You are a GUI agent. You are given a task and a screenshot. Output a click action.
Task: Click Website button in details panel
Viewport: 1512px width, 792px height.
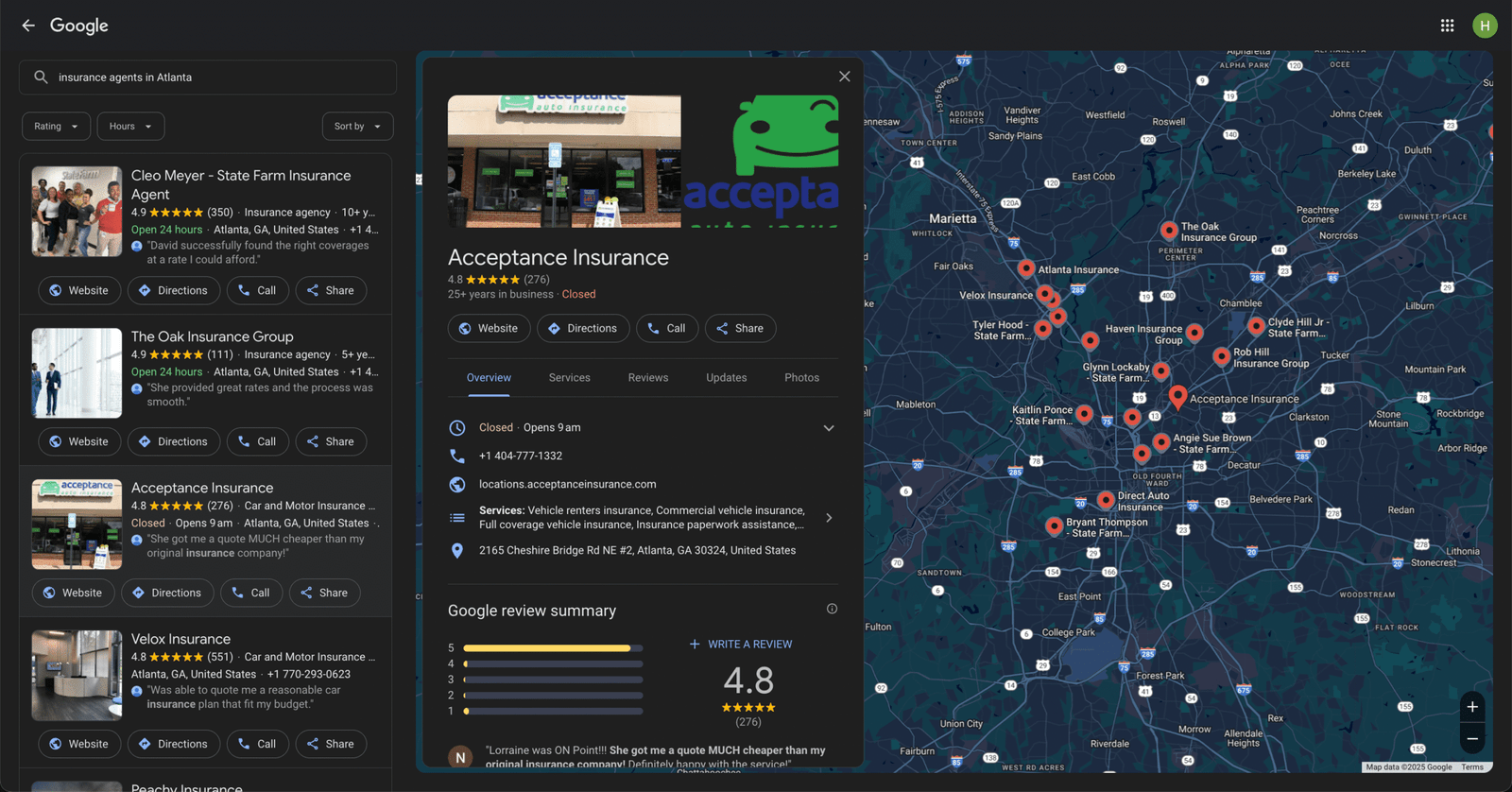489,329
